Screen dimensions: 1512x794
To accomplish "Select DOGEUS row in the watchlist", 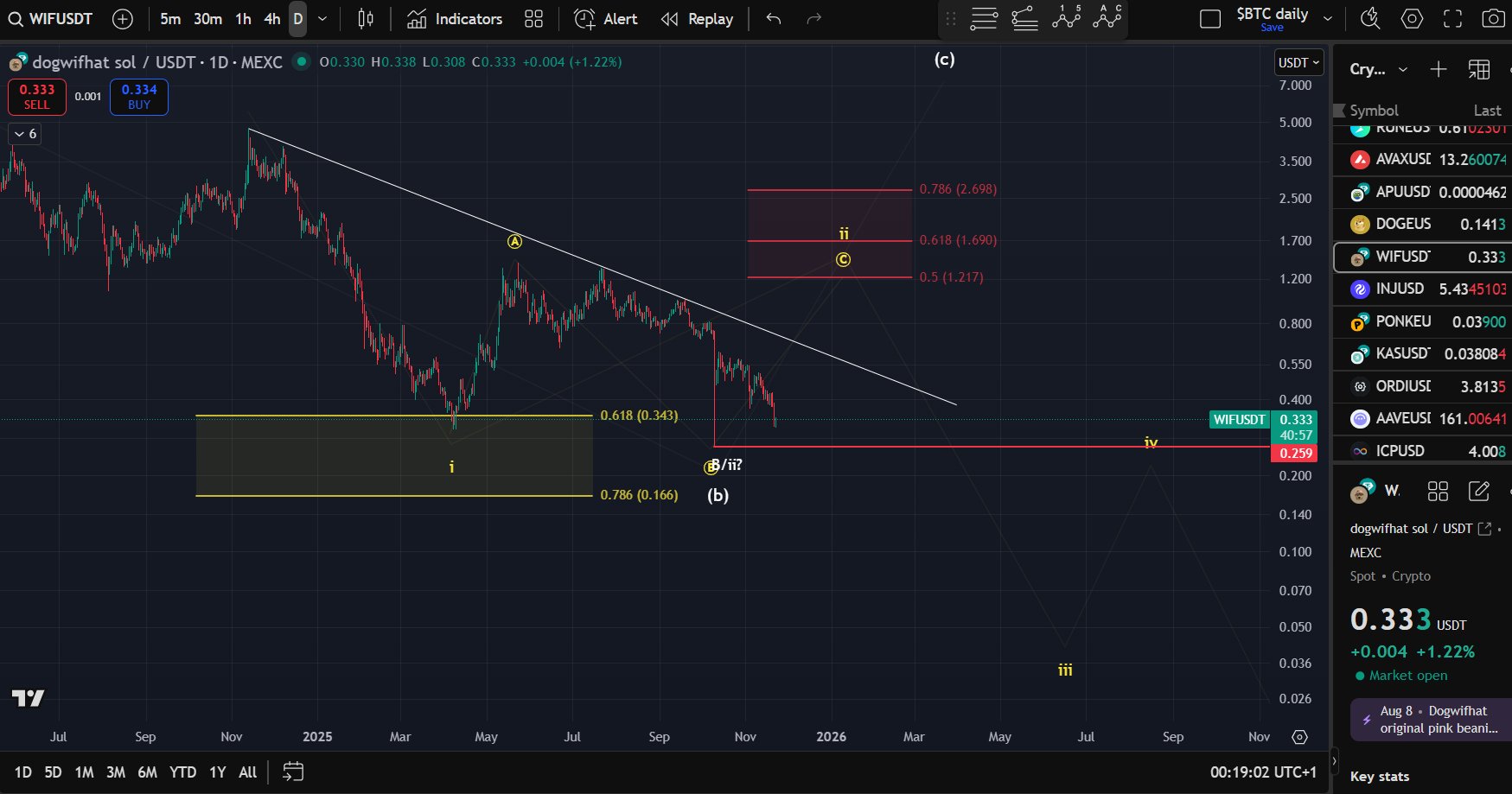I will (x=1423, y=225).
